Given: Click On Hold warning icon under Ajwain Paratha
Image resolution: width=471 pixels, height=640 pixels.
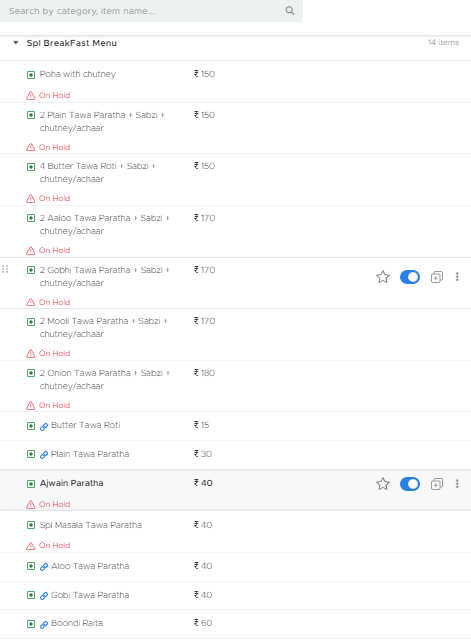Looking at the screenshot, I should (x=31, y=504).
